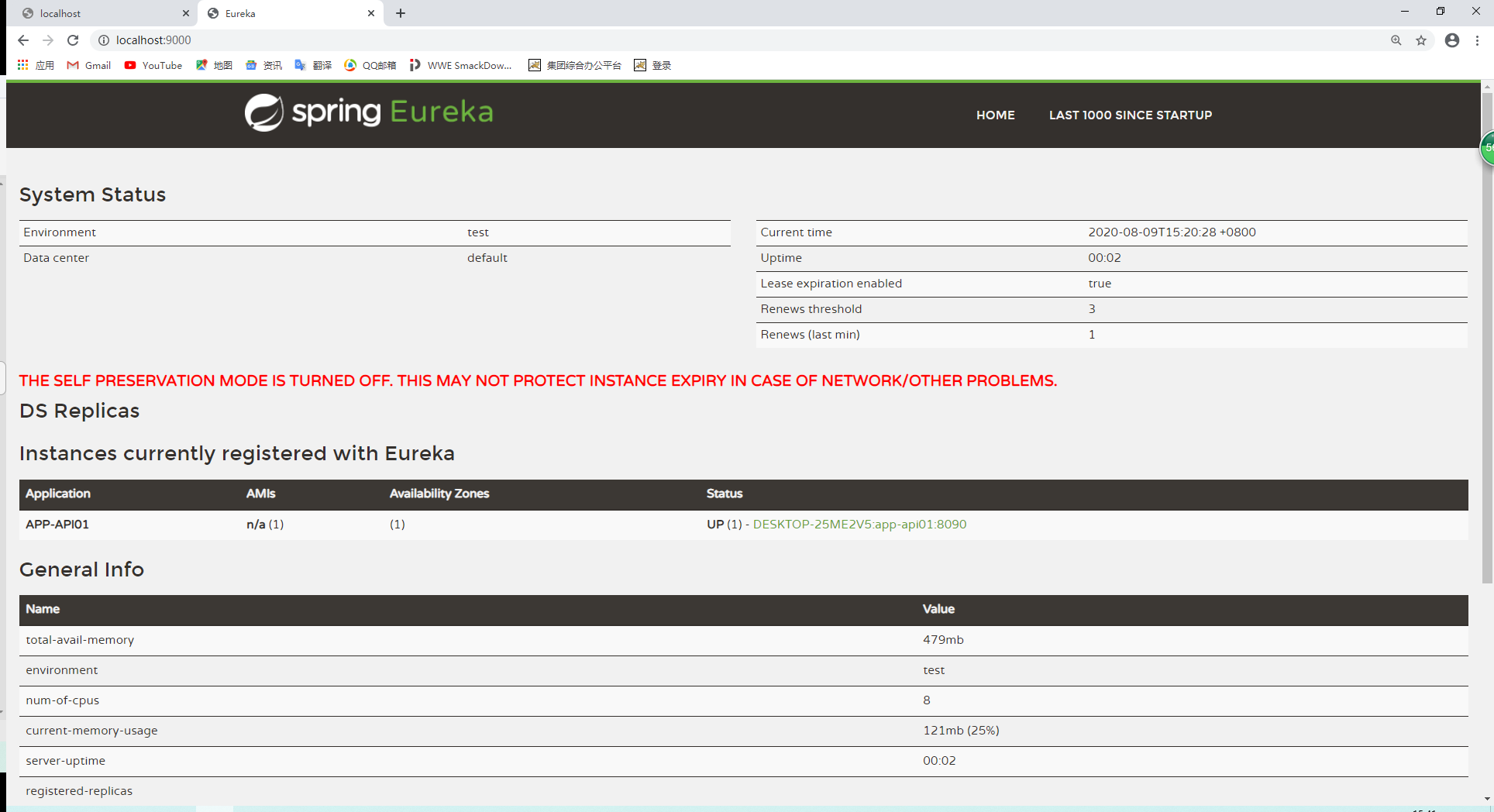This screenshot has width=1494, height=812.
Task: Click the Availability Zones column header
Action: (x=439, y=494)
